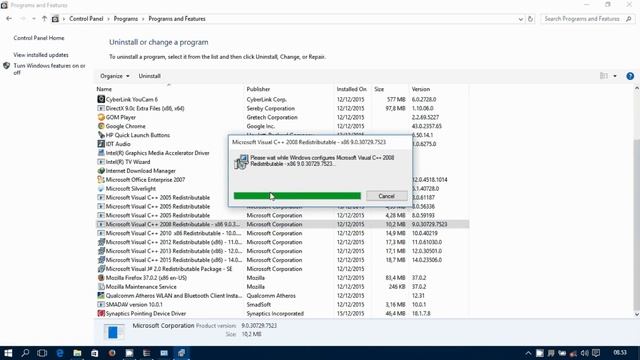
Task: Go up one level with up arrow
Action: pyautogui.click(x=44, y=19)
